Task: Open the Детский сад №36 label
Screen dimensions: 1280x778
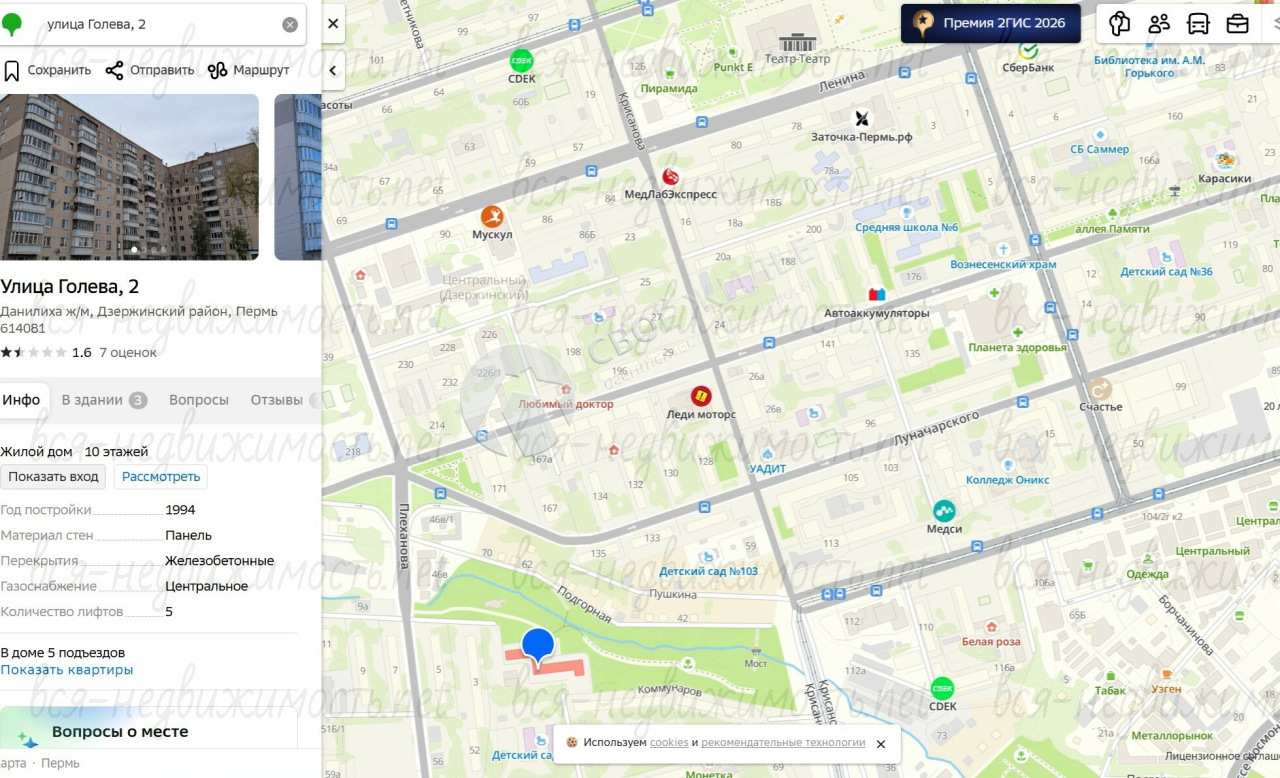Action: pos(1166,272)
